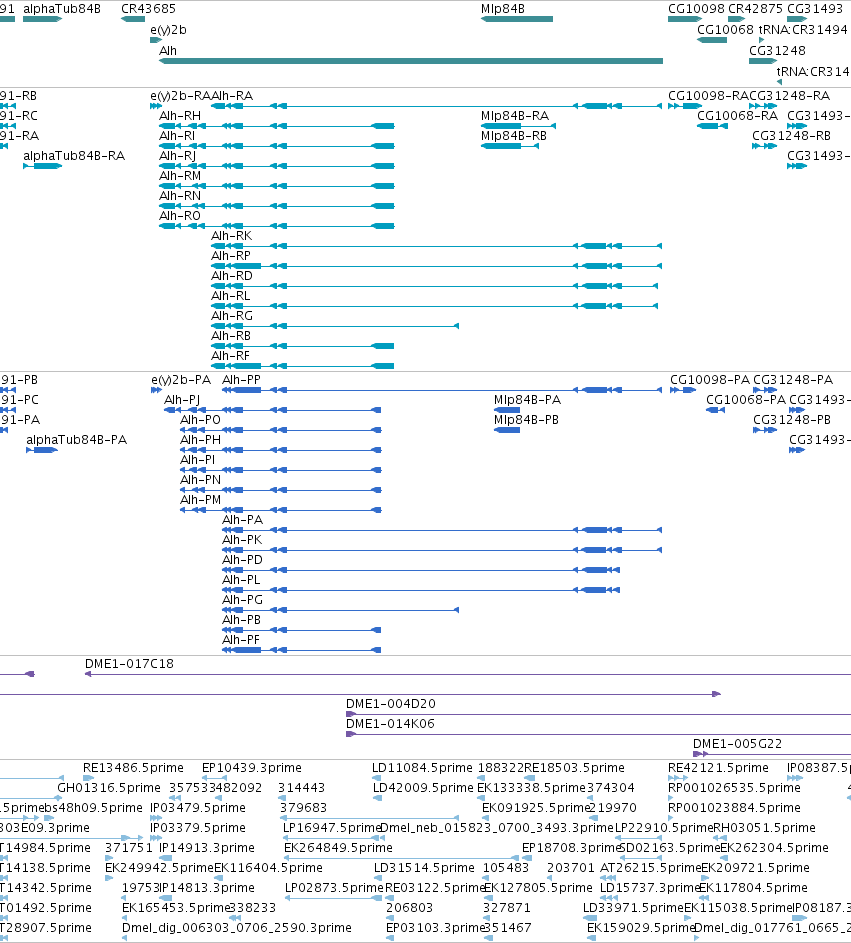This screenshot has height=943, width=851.
Task: Select the Alh-PM protein label
Action: coord(200,500)
